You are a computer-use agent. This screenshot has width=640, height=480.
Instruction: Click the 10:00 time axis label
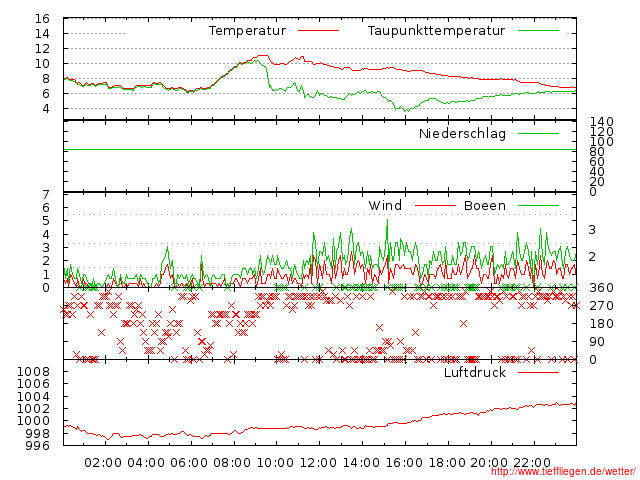pos(275,462)
